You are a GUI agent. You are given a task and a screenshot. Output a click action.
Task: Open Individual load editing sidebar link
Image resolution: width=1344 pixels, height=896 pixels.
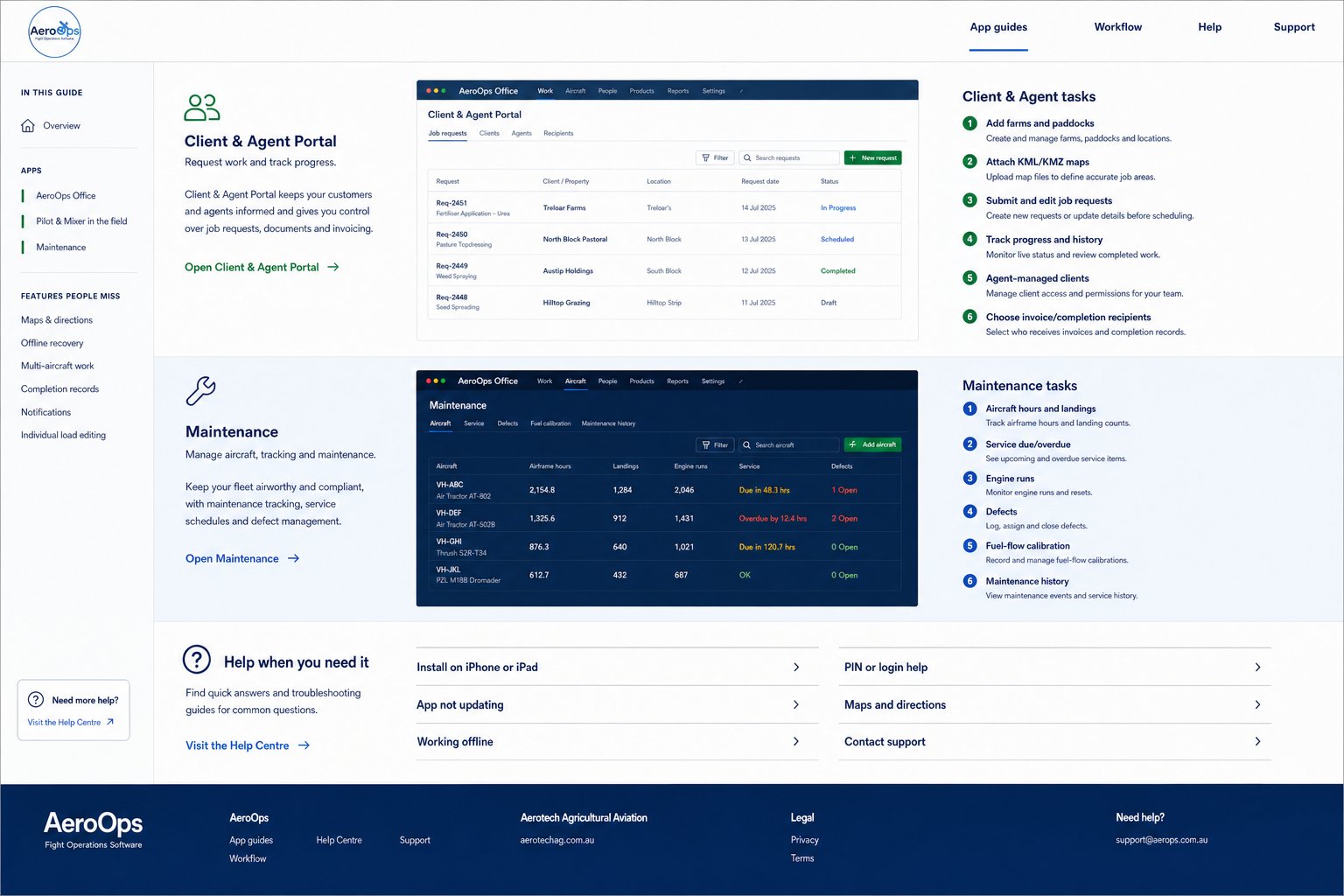(x=63, y=435)
